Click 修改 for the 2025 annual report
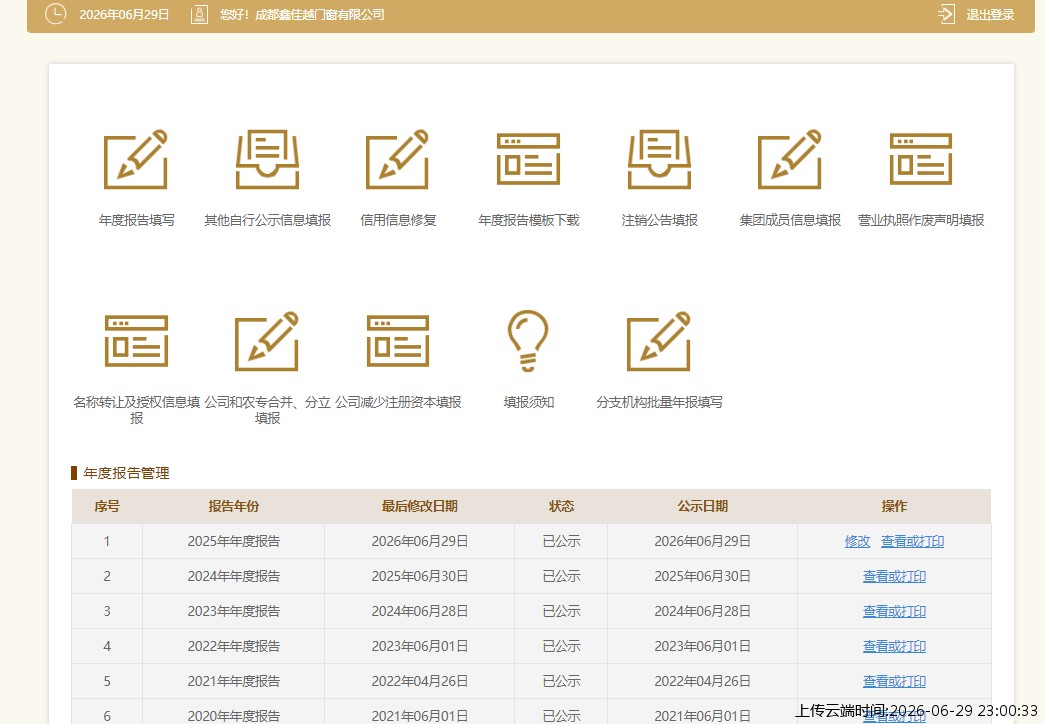Screen dimensions: 1045x724 coord(857,541)
